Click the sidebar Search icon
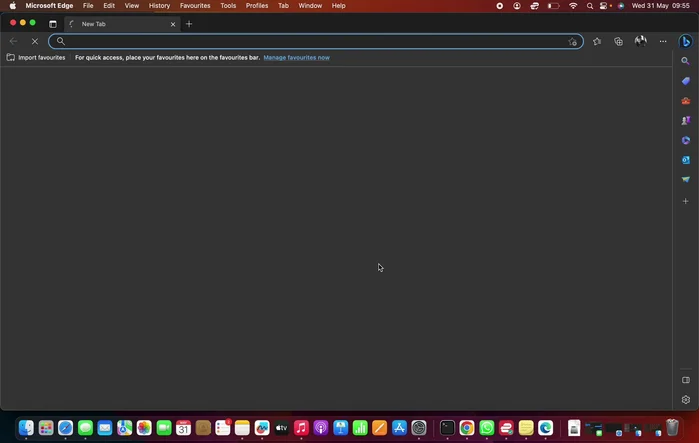 click(686, 61)
